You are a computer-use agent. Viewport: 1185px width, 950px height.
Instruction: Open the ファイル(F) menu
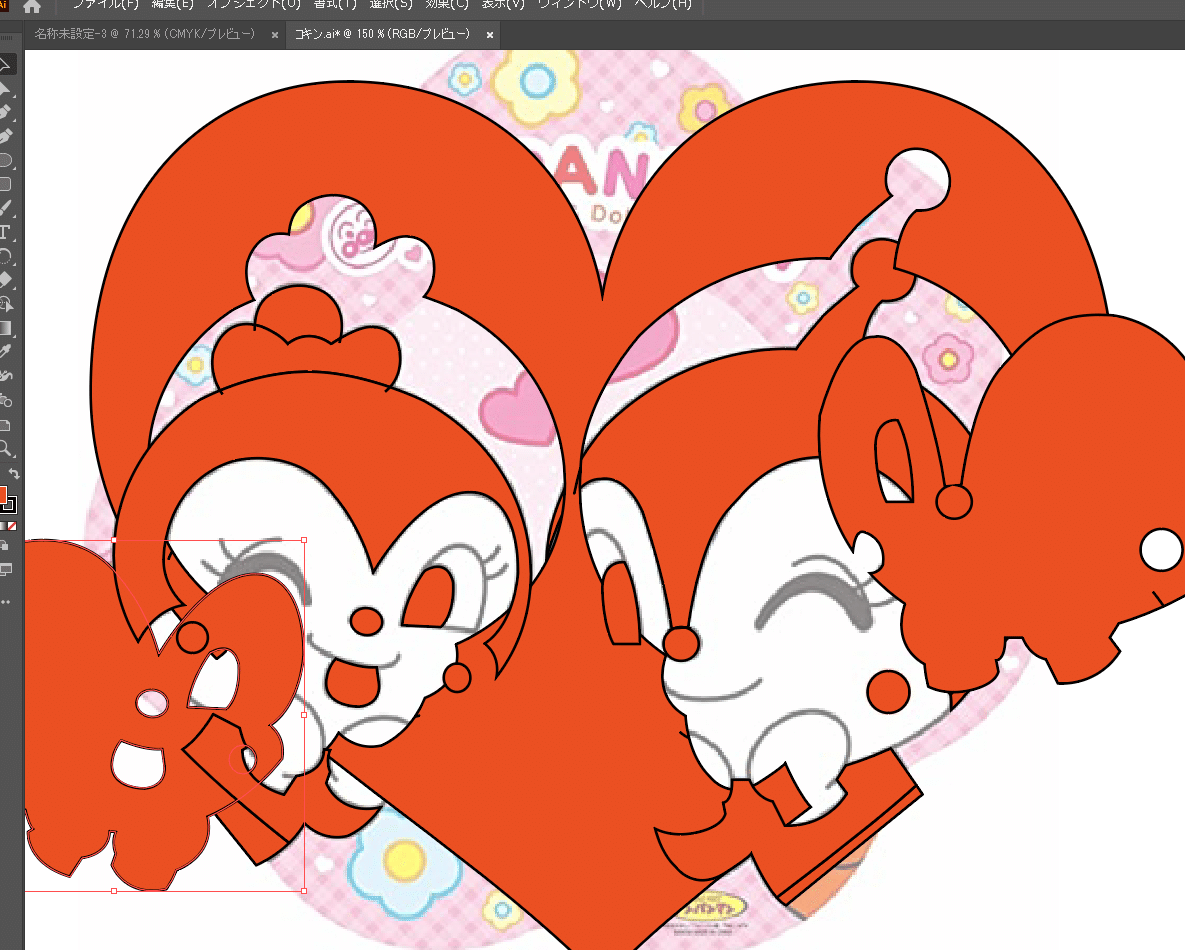(105, 5)
